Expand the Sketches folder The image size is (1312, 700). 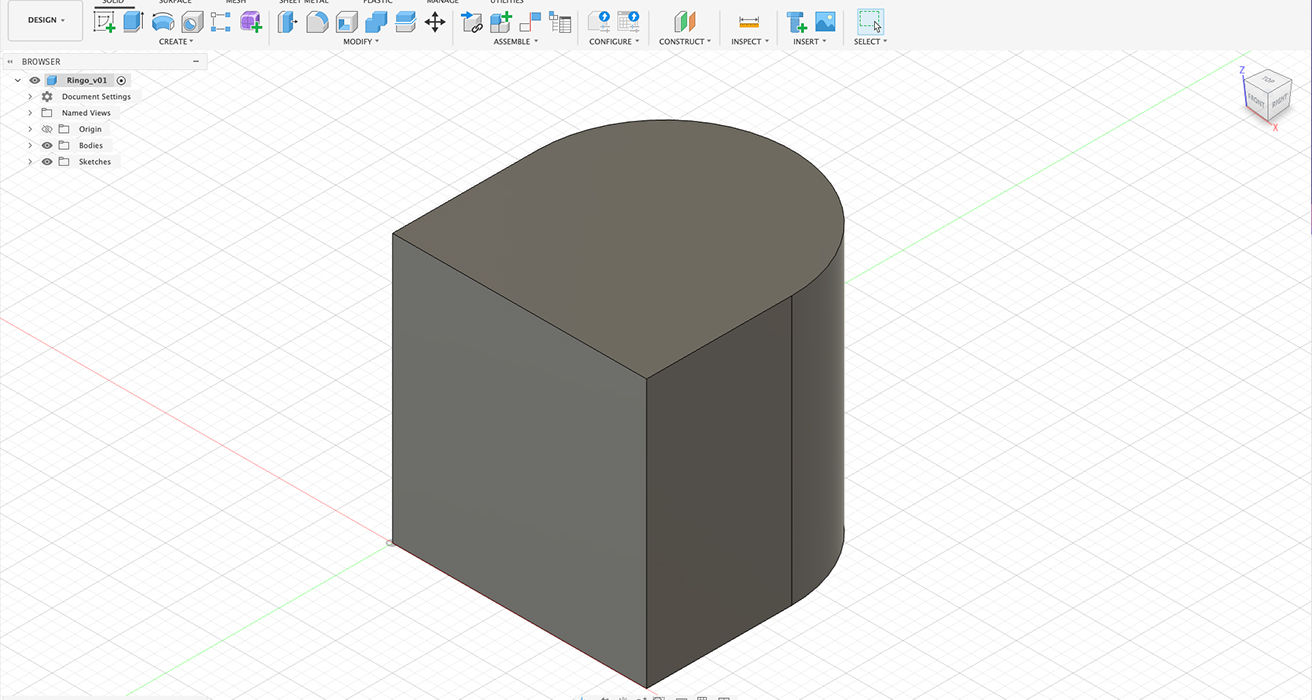[x=30, y=161]
